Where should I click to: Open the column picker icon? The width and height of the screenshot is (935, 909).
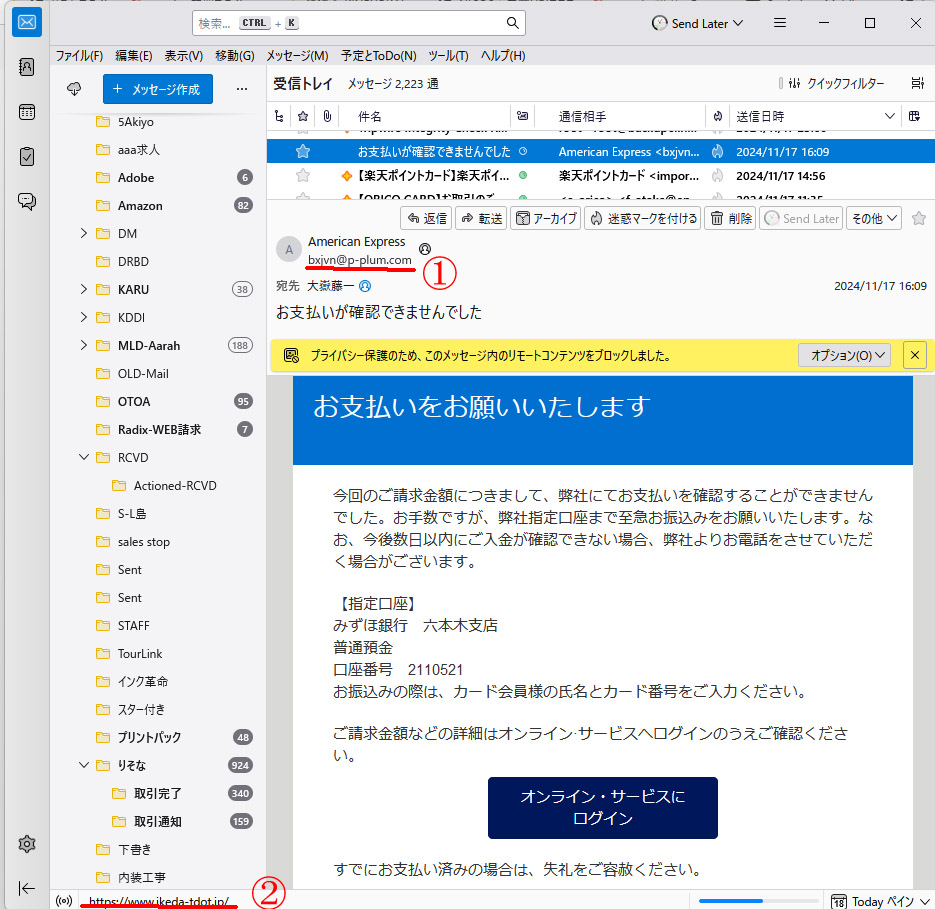pos(914,116)
